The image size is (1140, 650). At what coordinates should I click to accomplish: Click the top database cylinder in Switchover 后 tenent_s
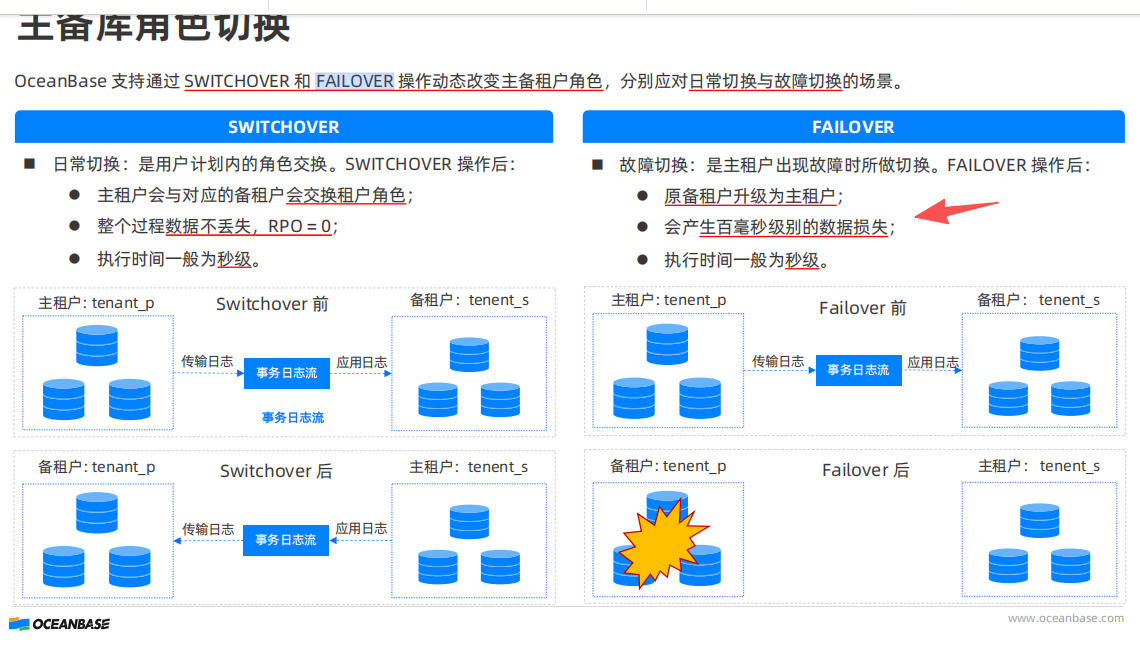[x=469, y=522]
